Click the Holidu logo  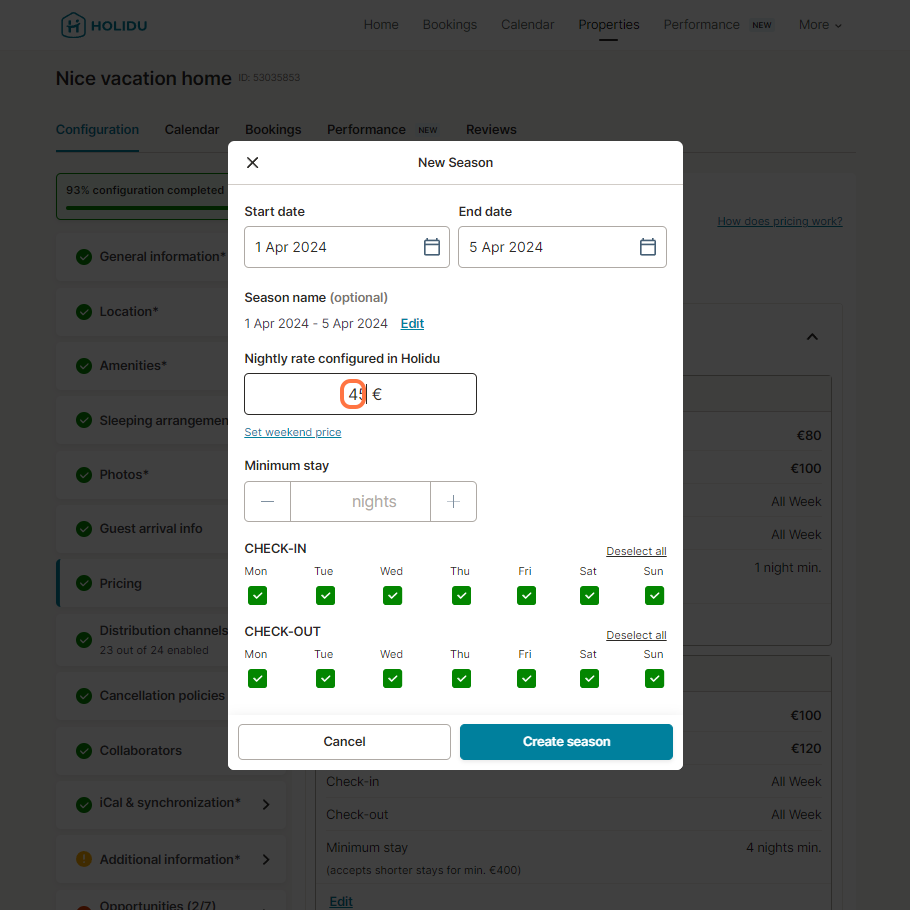(104, 25)
